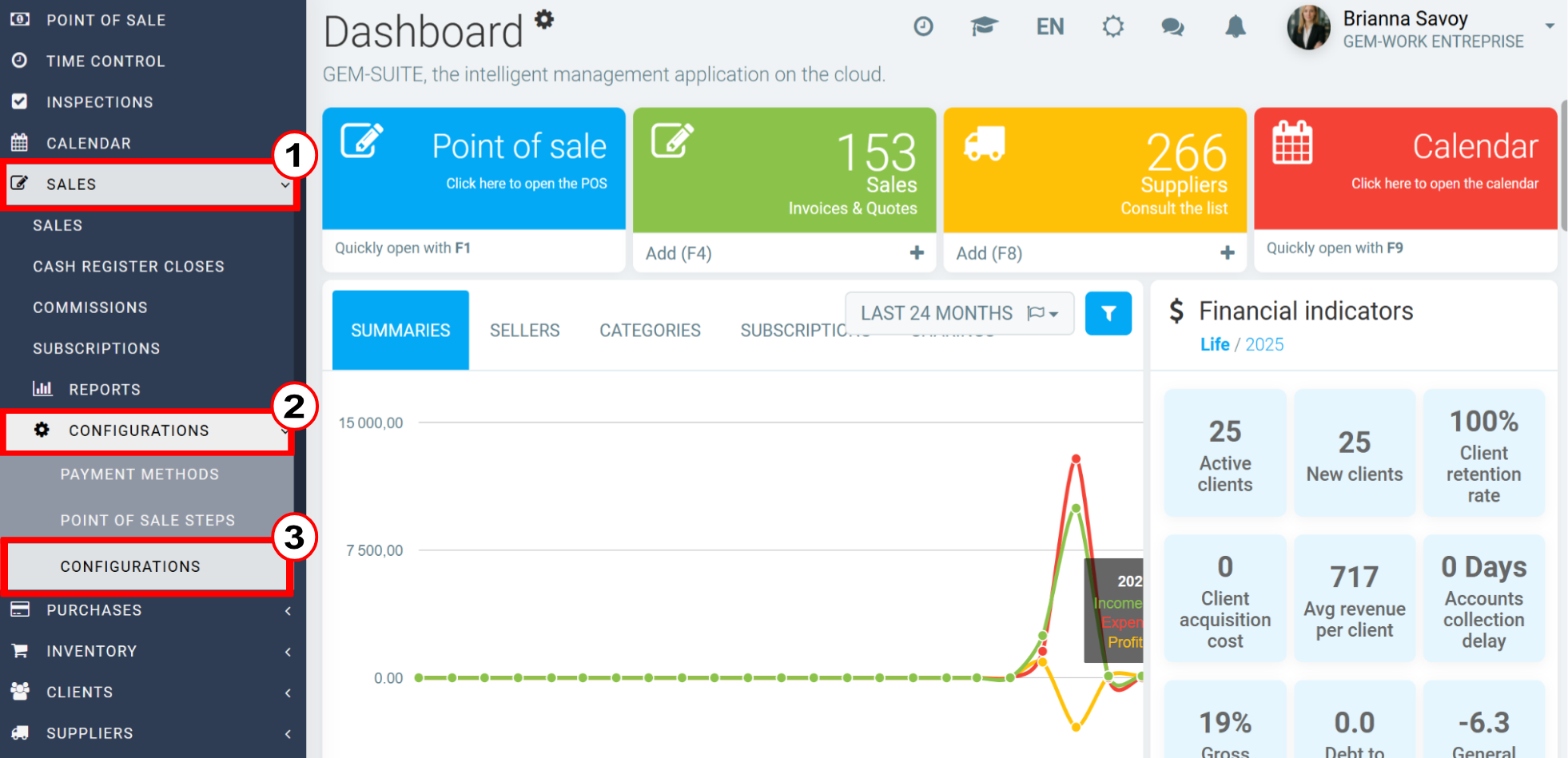
Task: Open the time clock icon in header
Action: (x=923, y=27)
